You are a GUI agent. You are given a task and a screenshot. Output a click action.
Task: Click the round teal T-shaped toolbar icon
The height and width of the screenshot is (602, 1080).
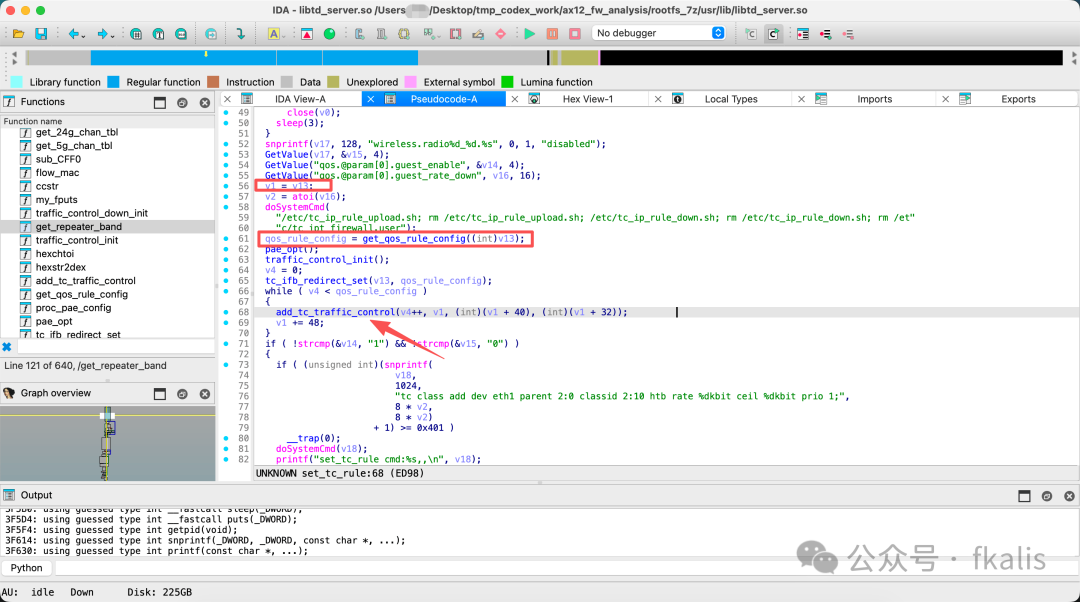click(158, 34)
